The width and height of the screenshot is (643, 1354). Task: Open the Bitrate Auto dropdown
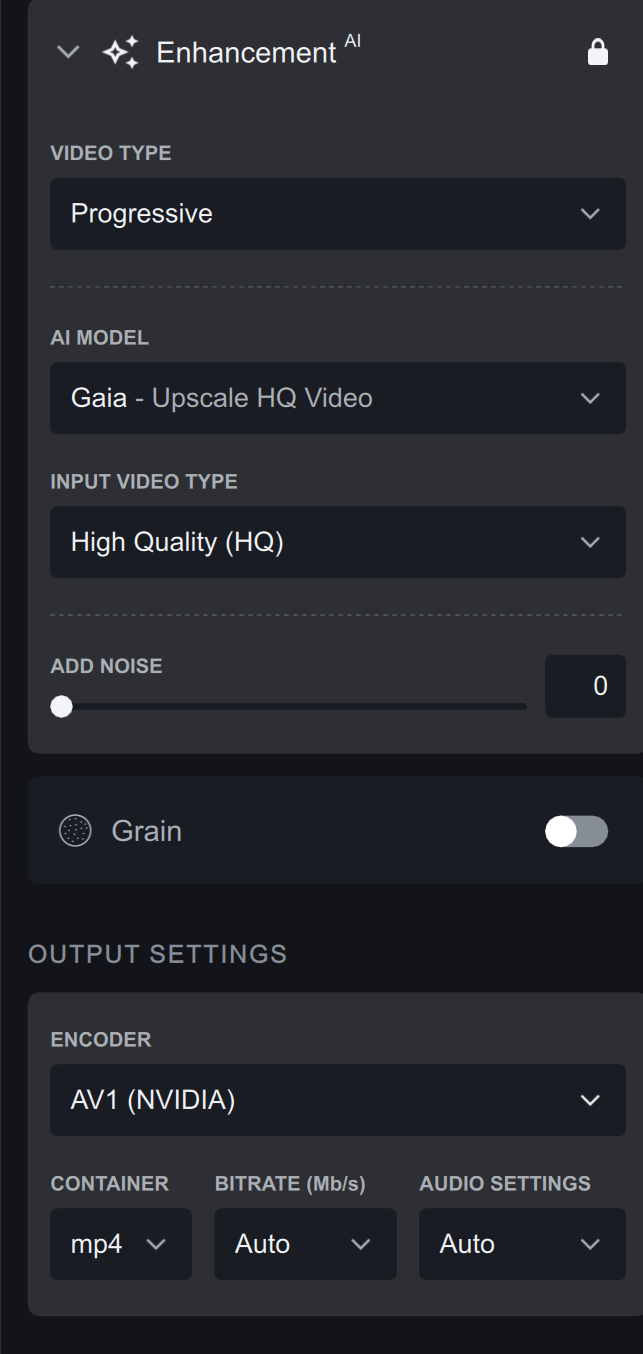point(305,1244)
